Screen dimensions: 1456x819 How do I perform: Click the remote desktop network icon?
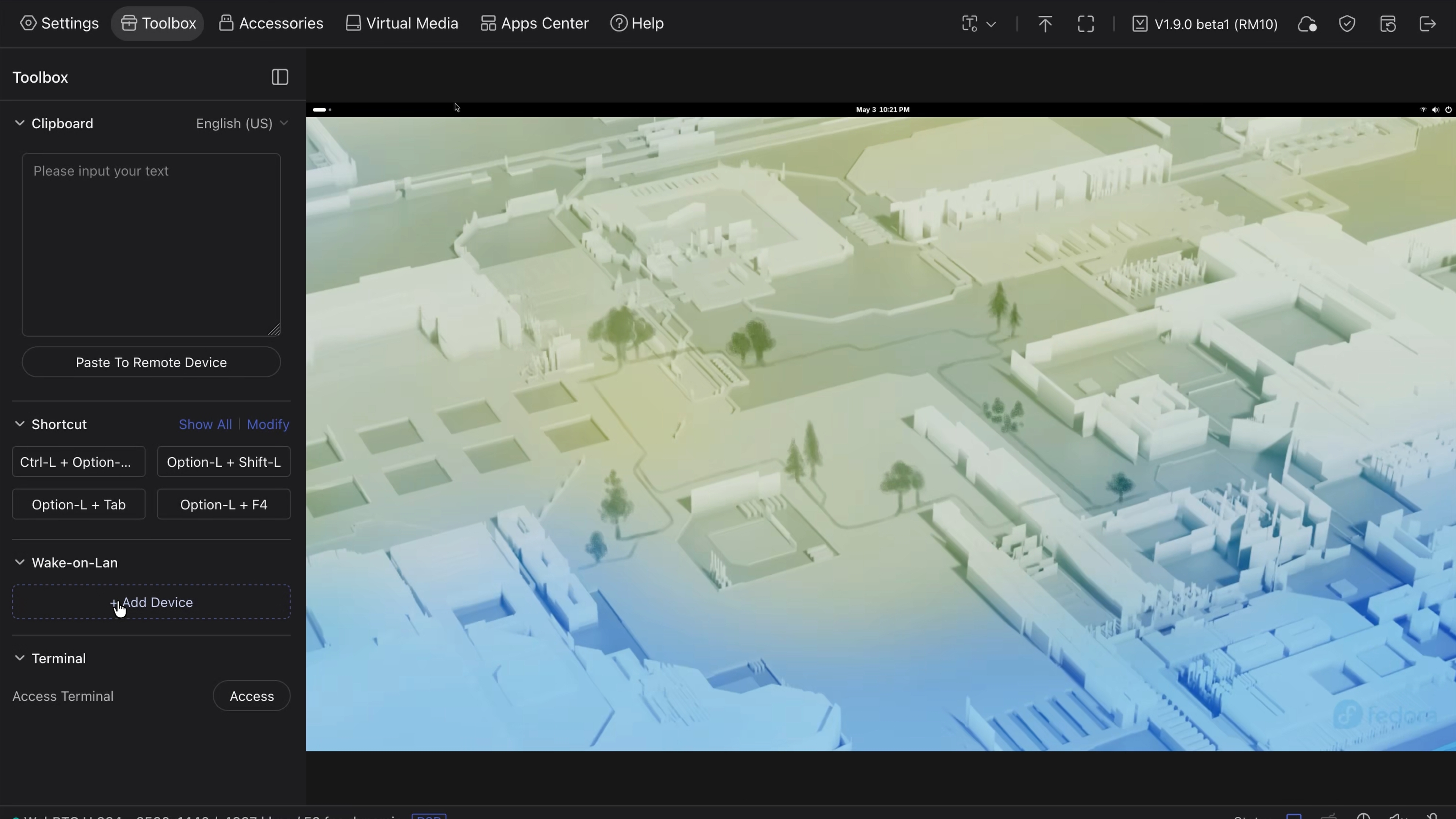pos(1423,110)
